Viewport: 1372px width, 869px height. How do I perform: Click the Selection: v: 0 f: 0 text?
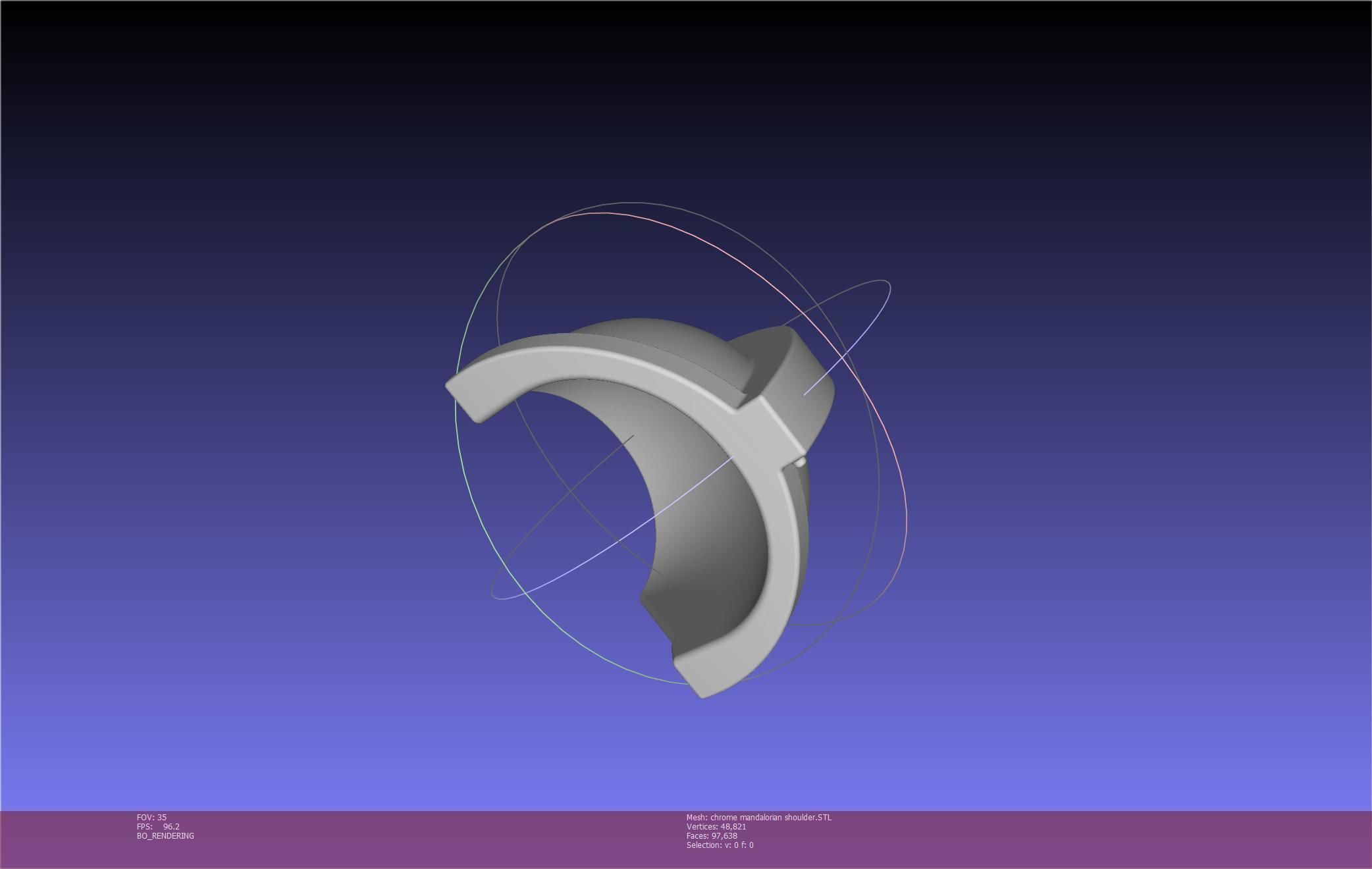click(x=720, y=845)
